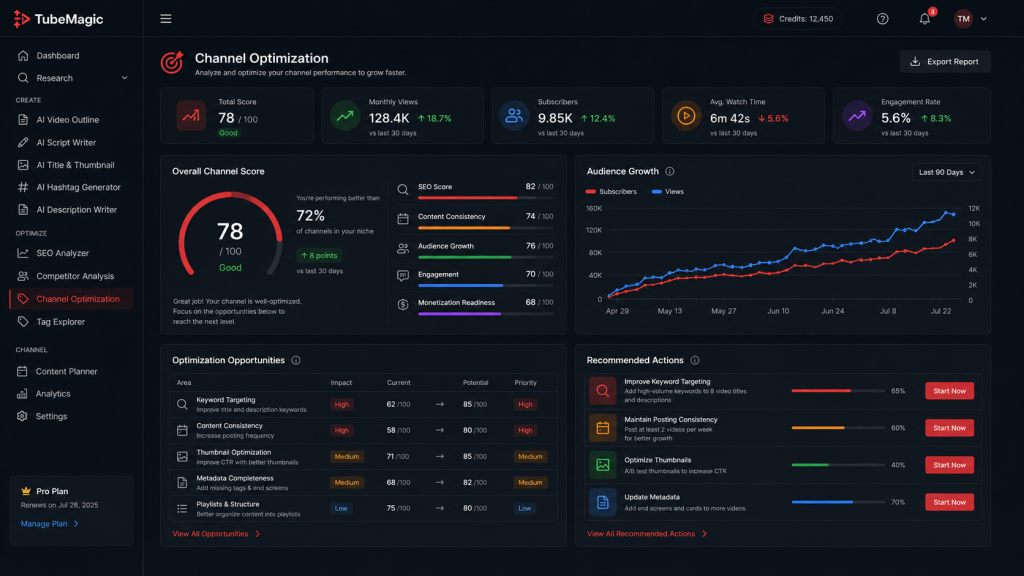1024x576 pixels.
Task: Click the Monthly Views chart icon
Action: coord(345,116)
